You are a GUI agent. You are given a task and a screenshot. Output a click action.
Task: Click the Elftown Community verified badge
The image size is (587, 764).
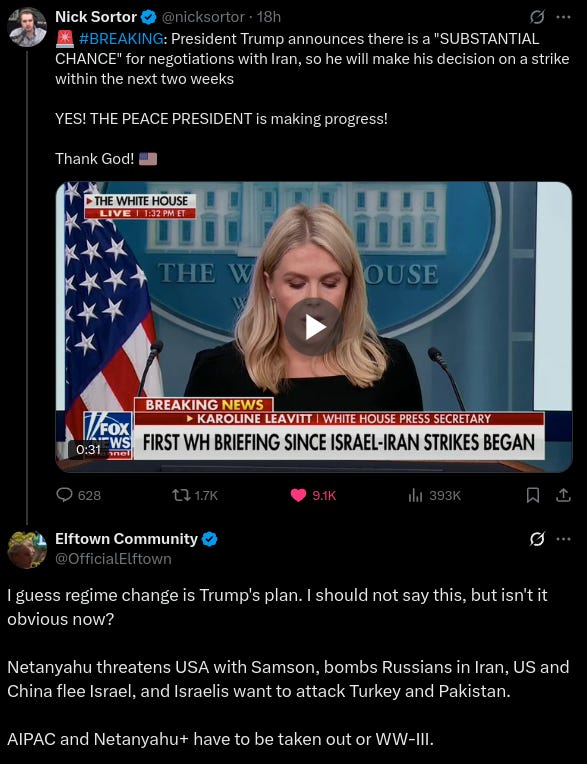pyautogui.click(x=210, y=539)
